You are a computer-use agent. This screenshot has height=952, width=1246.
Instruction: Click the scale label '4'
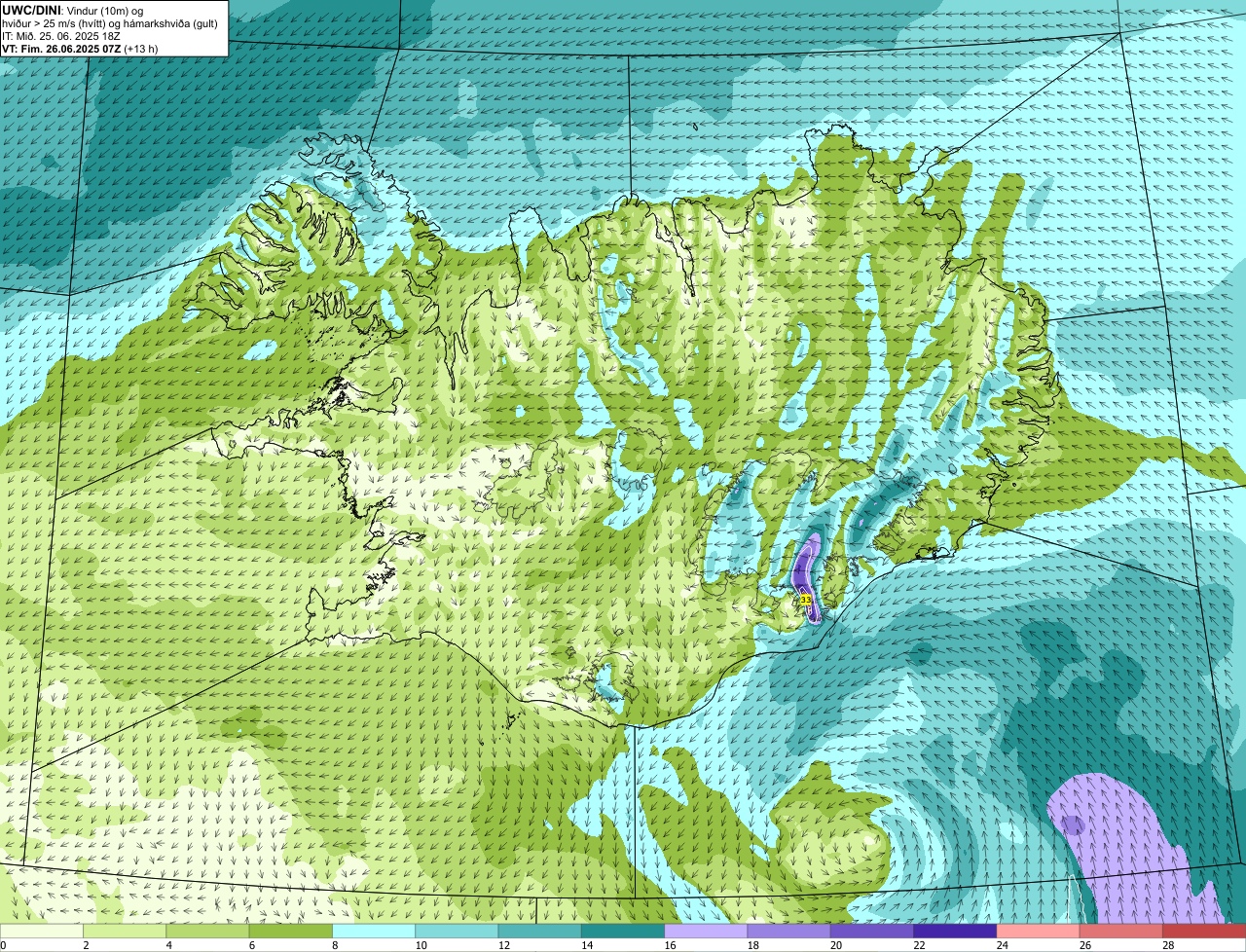tap(168, 945)
